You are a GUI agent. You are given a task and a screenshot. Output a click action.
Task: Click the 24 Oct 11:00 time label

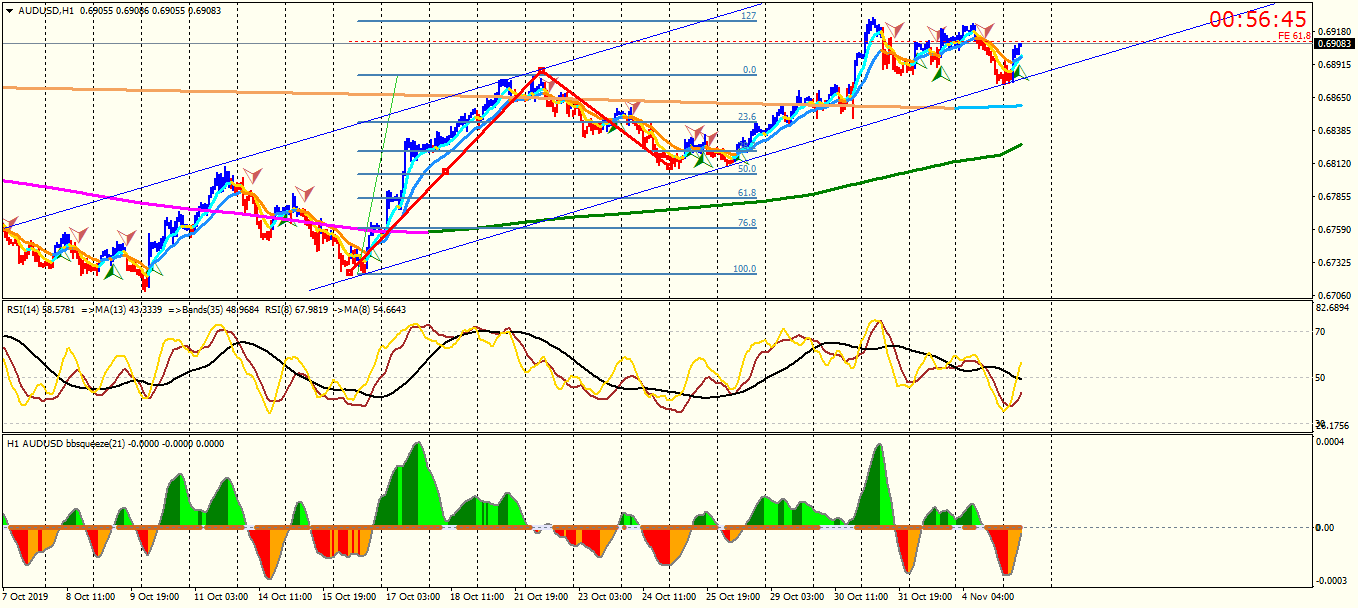[669, 597]
